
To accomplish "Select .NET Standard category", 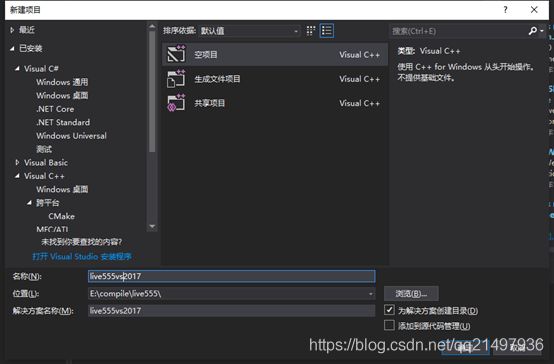I will coord(63,122).
